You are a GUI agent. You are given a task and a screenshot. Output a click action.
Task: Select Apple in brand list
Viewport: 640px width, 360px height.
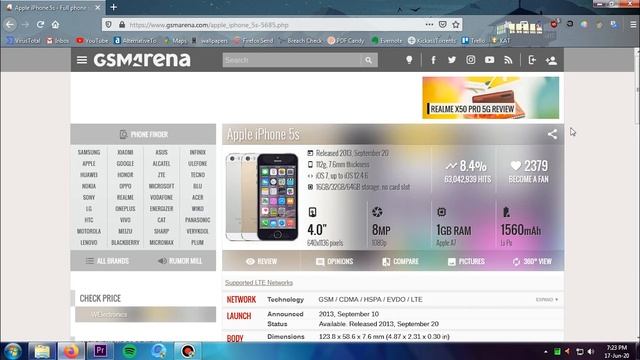89,164
